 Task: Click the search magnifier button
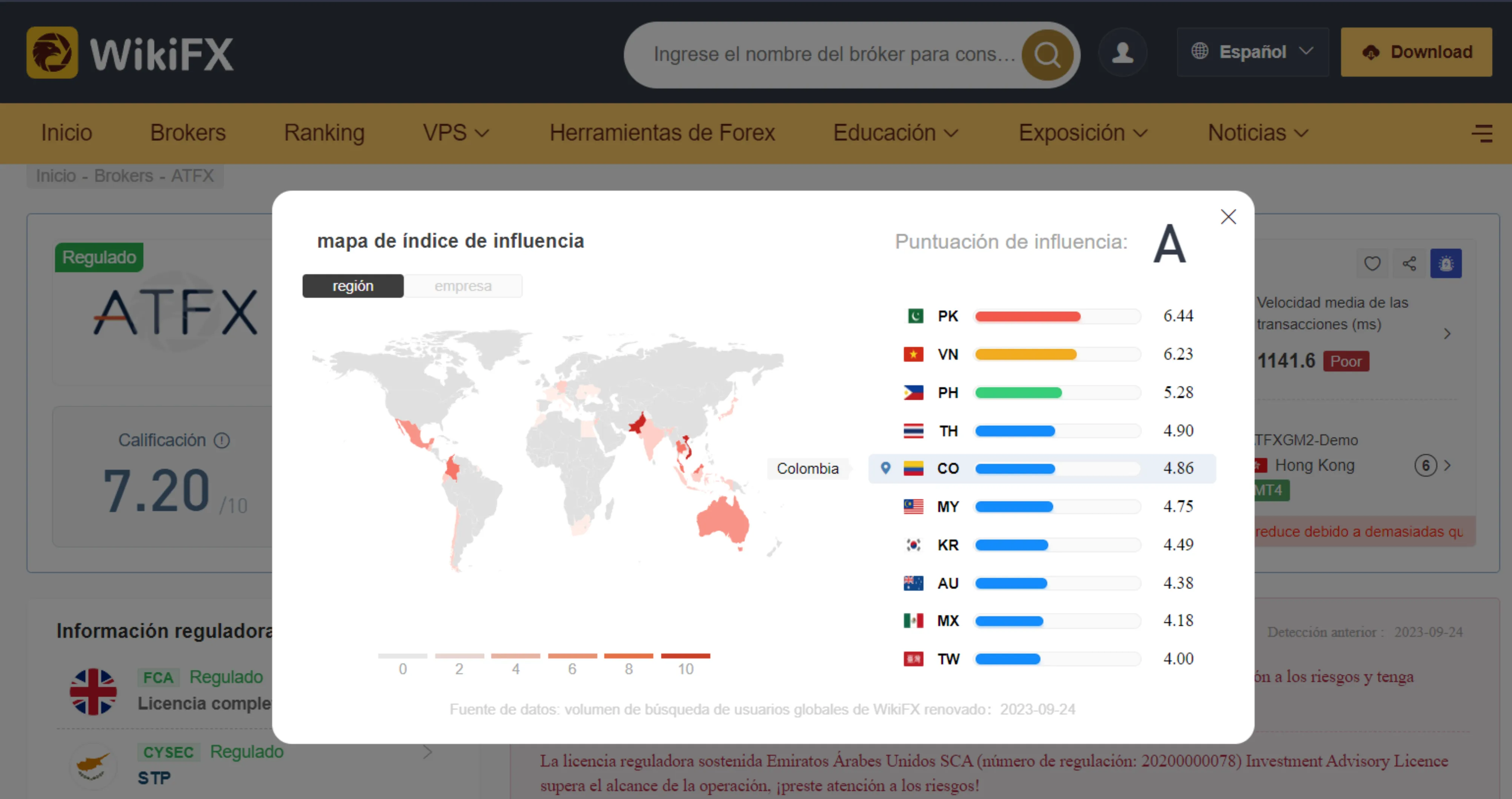(1047, 55)
